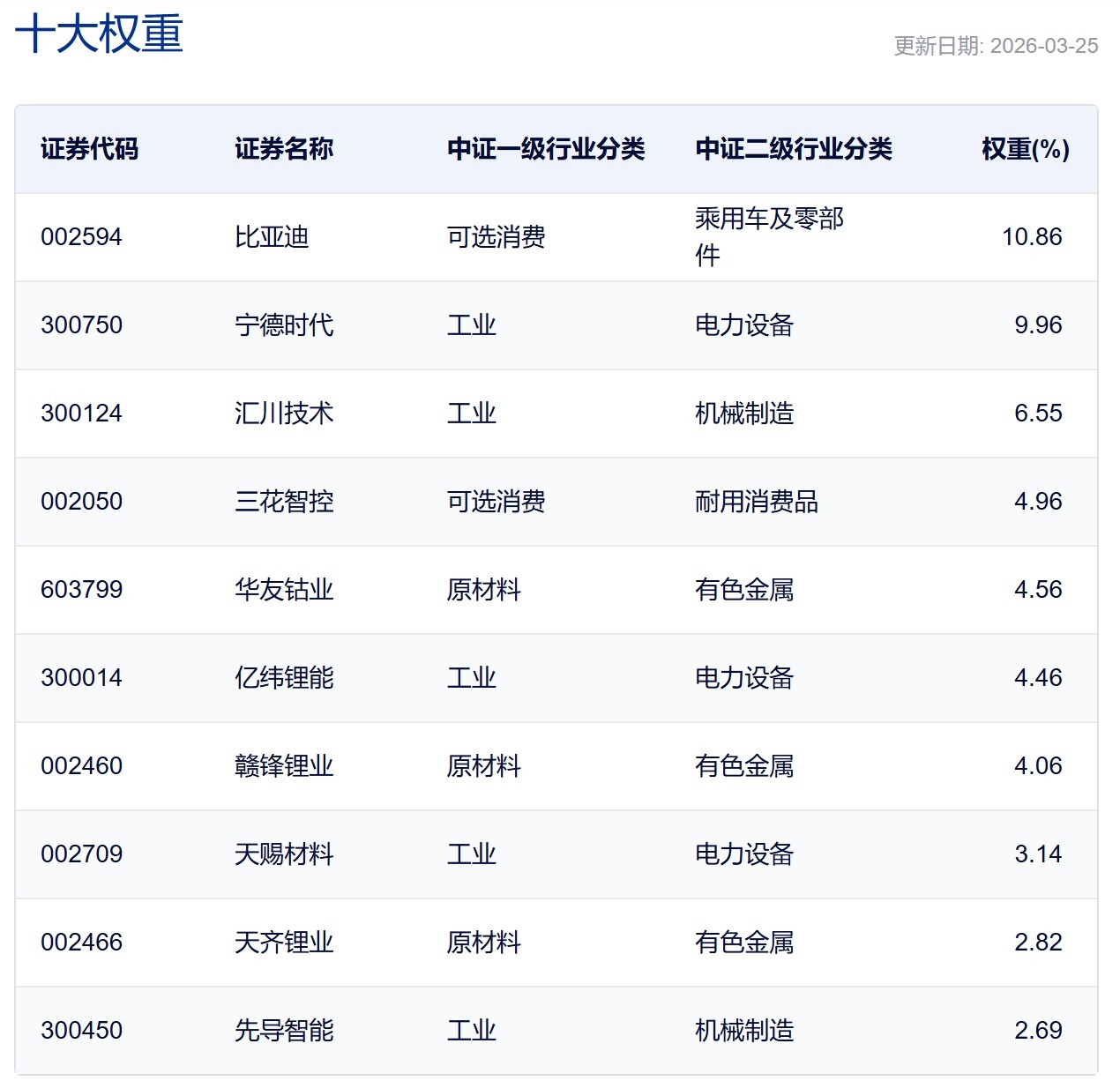Select the 亿纬锂能 name cell
Screen dimensions: 1120x1081
click(284, 678)
